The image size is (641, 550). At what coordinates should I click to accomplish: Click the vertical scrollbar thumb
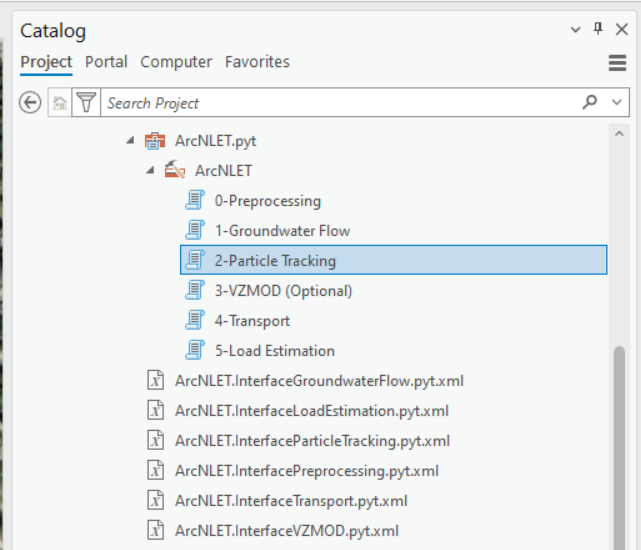(619, 448)
